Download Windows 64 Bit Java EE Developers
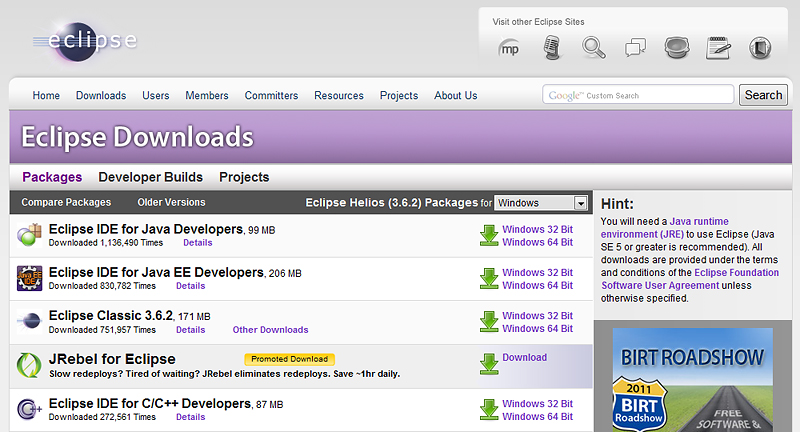This screenshot has width=800, height=432. 537,285
